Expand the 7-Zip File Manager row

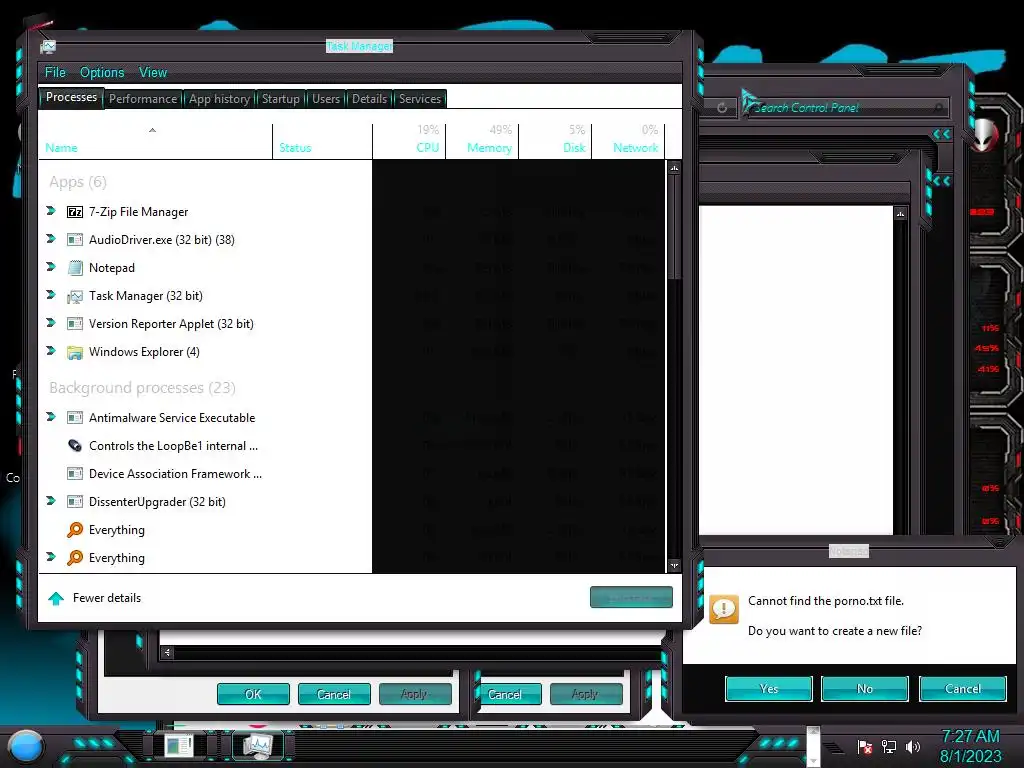[x=51, y=210]
